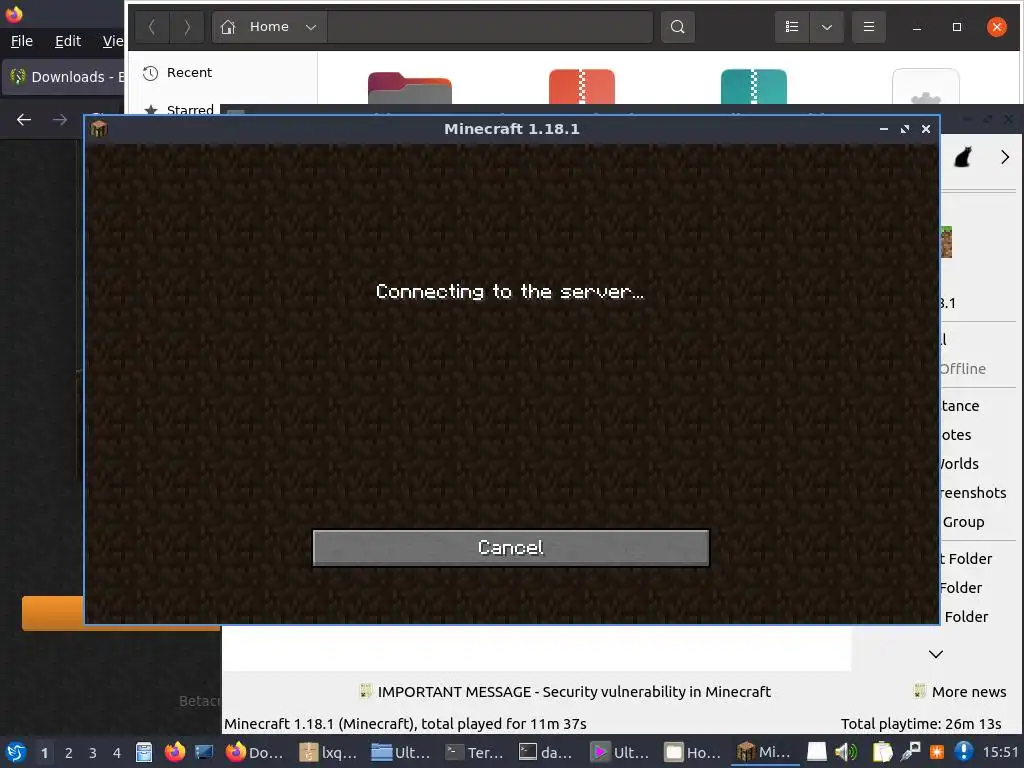Switch to the da… terminal taskbar entry
Screen dimensions: 1024x768
click(547, 752)
